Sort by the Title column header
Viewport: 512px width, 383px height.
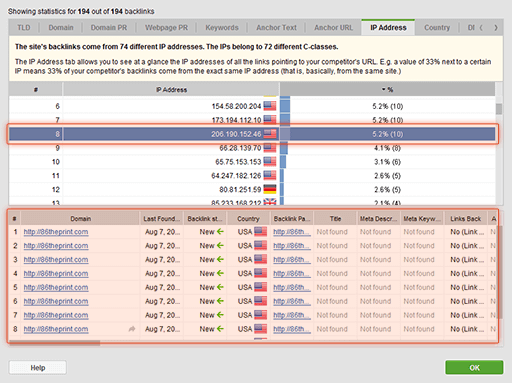(x=335, y=219)
